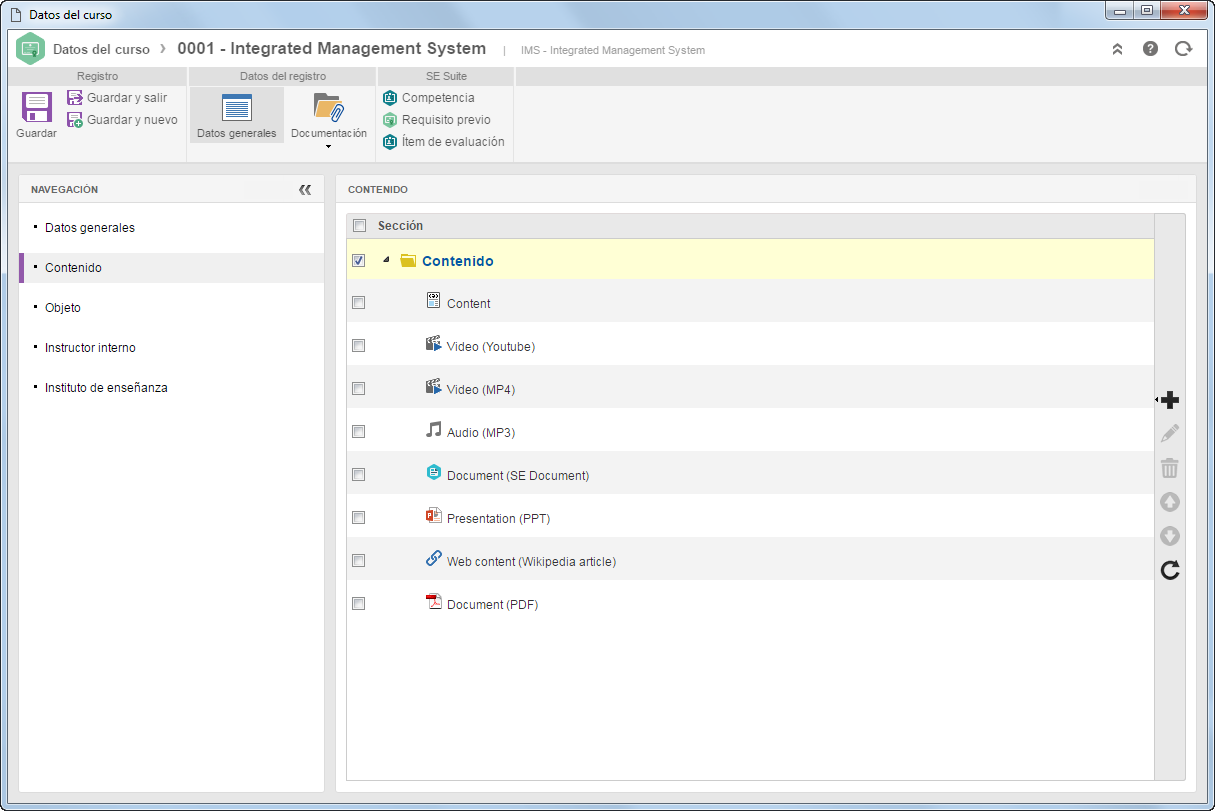This screenshot has height=811, width=1215.
Task: Collapse the Contenido tree node
Action: coord(386,260)
